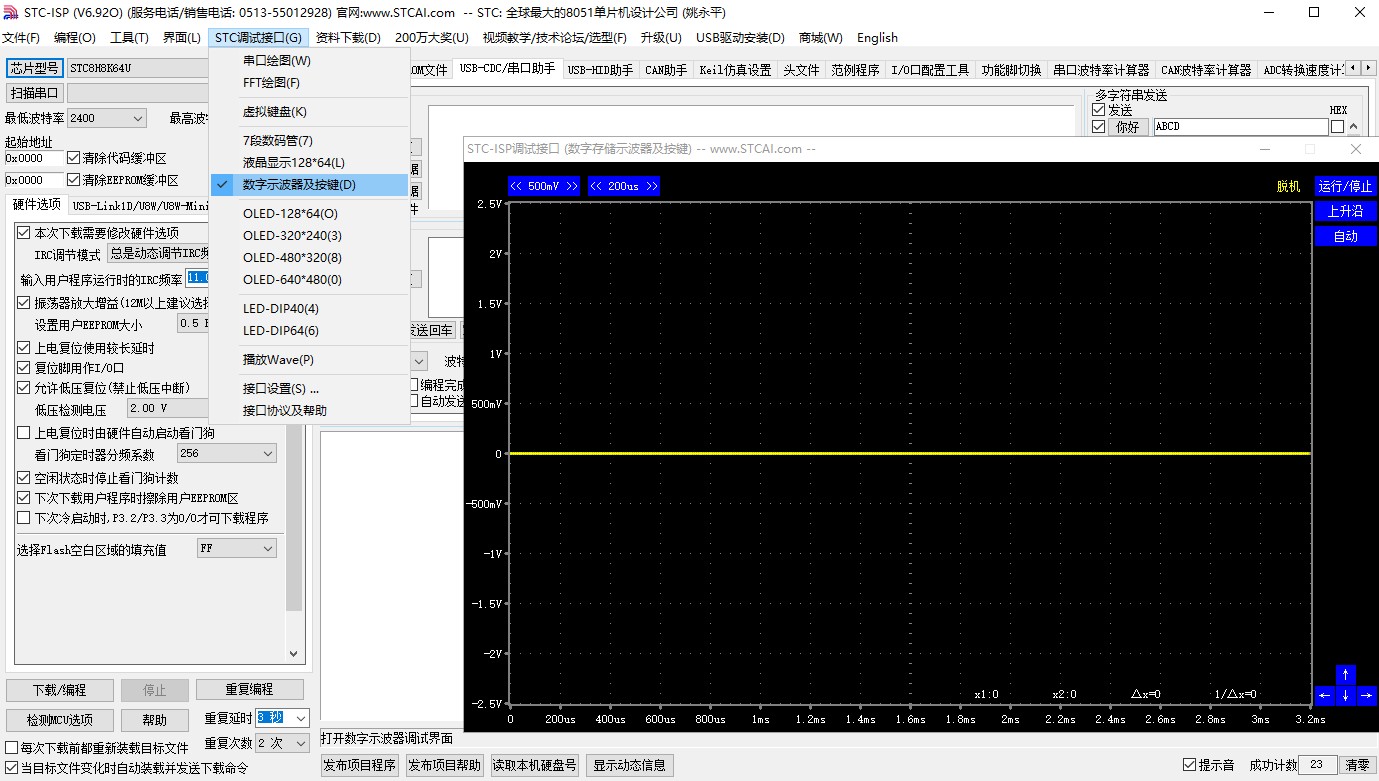Switch to Keil仿真设置 tab

point(735,70)
